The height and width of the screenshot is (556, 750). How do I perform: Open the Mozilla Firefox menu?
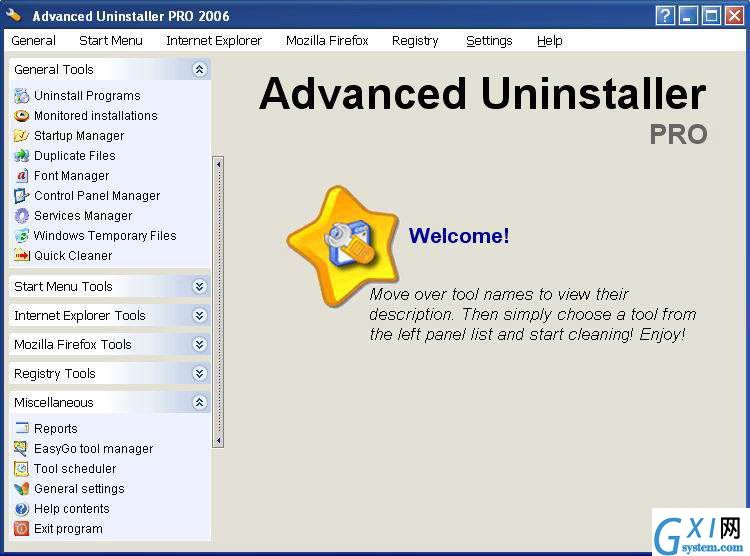click(327, 41)
